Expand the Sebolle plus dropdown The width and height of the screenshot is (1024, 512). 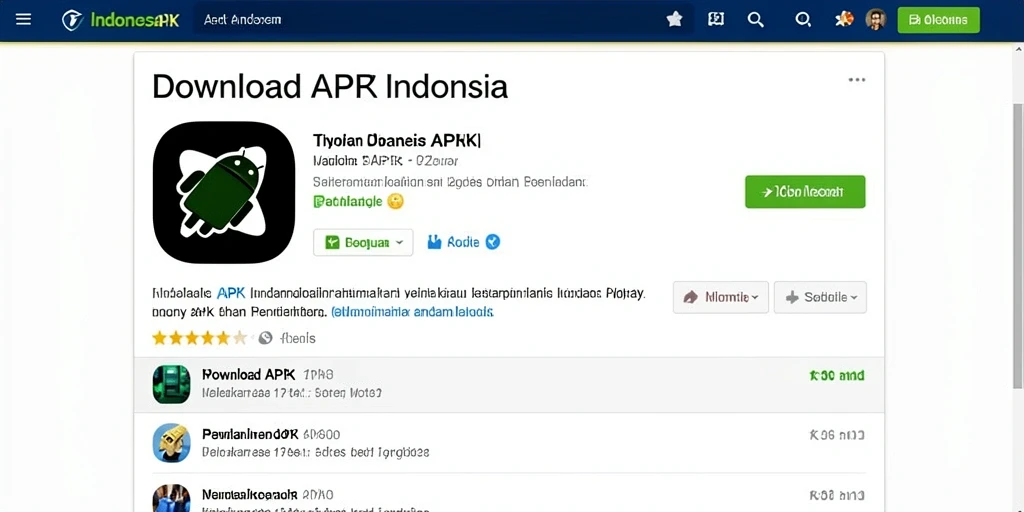point(820,297)
